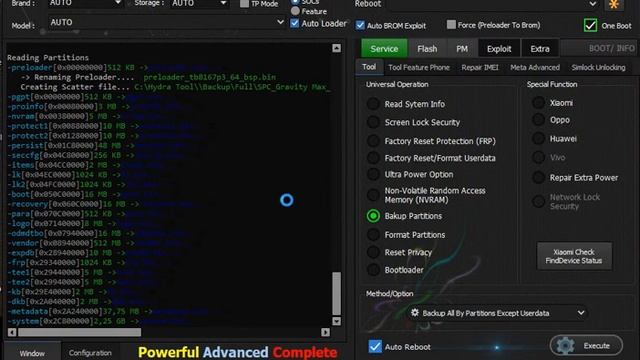Disable Auto Loader checkbox
Image resolution: width=640 pixels, height=360 pixels.
[295, 23]
